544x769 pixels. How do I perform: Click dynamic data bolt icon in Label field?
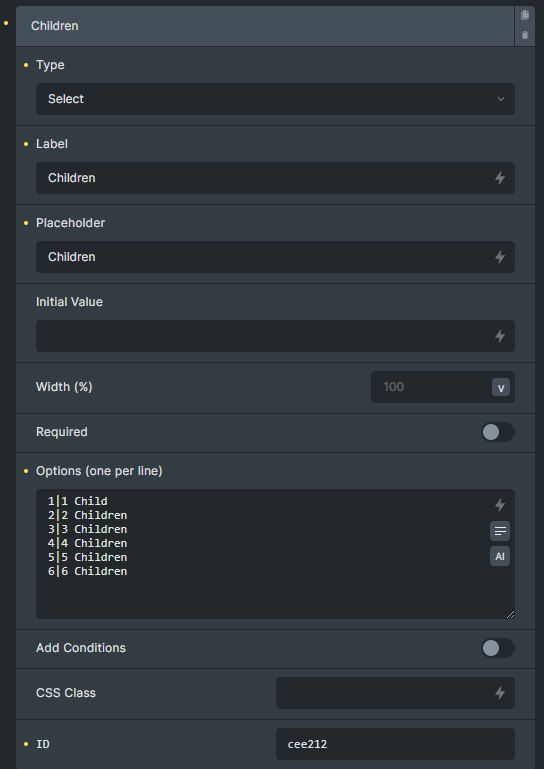point(500,178)
